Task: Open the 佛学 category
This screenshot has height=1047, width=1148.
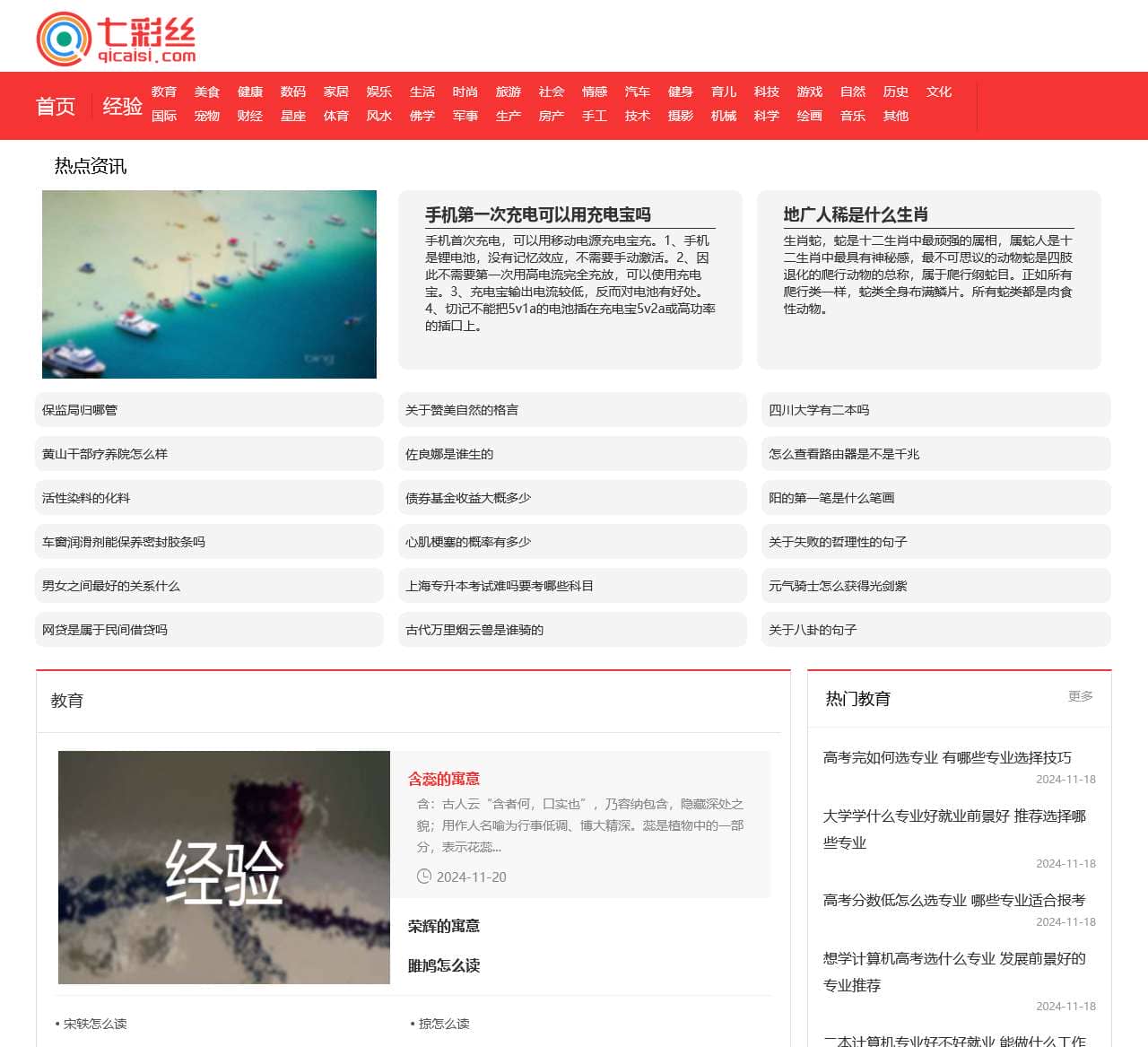Action: point(422,116)
